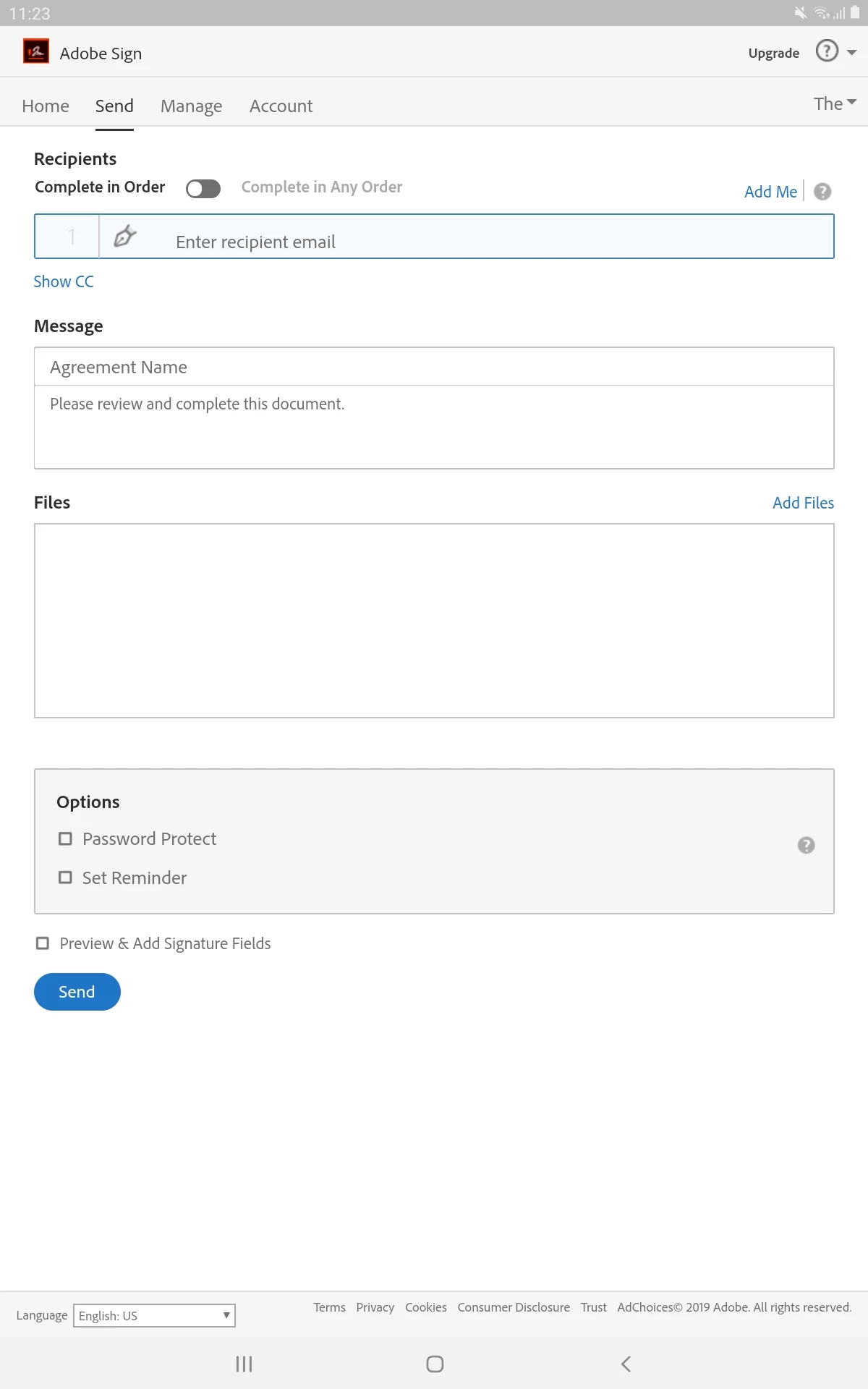Focus the Agreement Name field
Viewport: 868px width, 1389px height.
point(434,367)
